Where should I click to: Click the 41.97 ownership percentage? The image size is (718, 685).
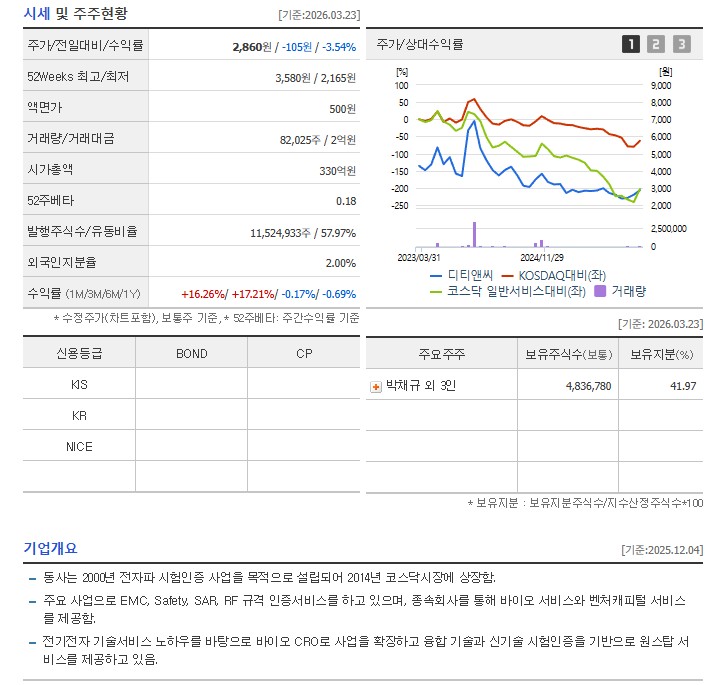coord(683,386)
